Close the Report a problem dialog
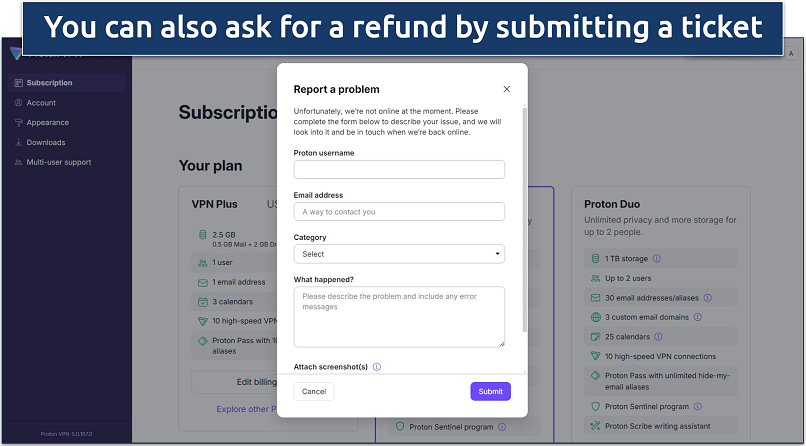The width and height of the screenshot is (806, 446). [506, 89]
